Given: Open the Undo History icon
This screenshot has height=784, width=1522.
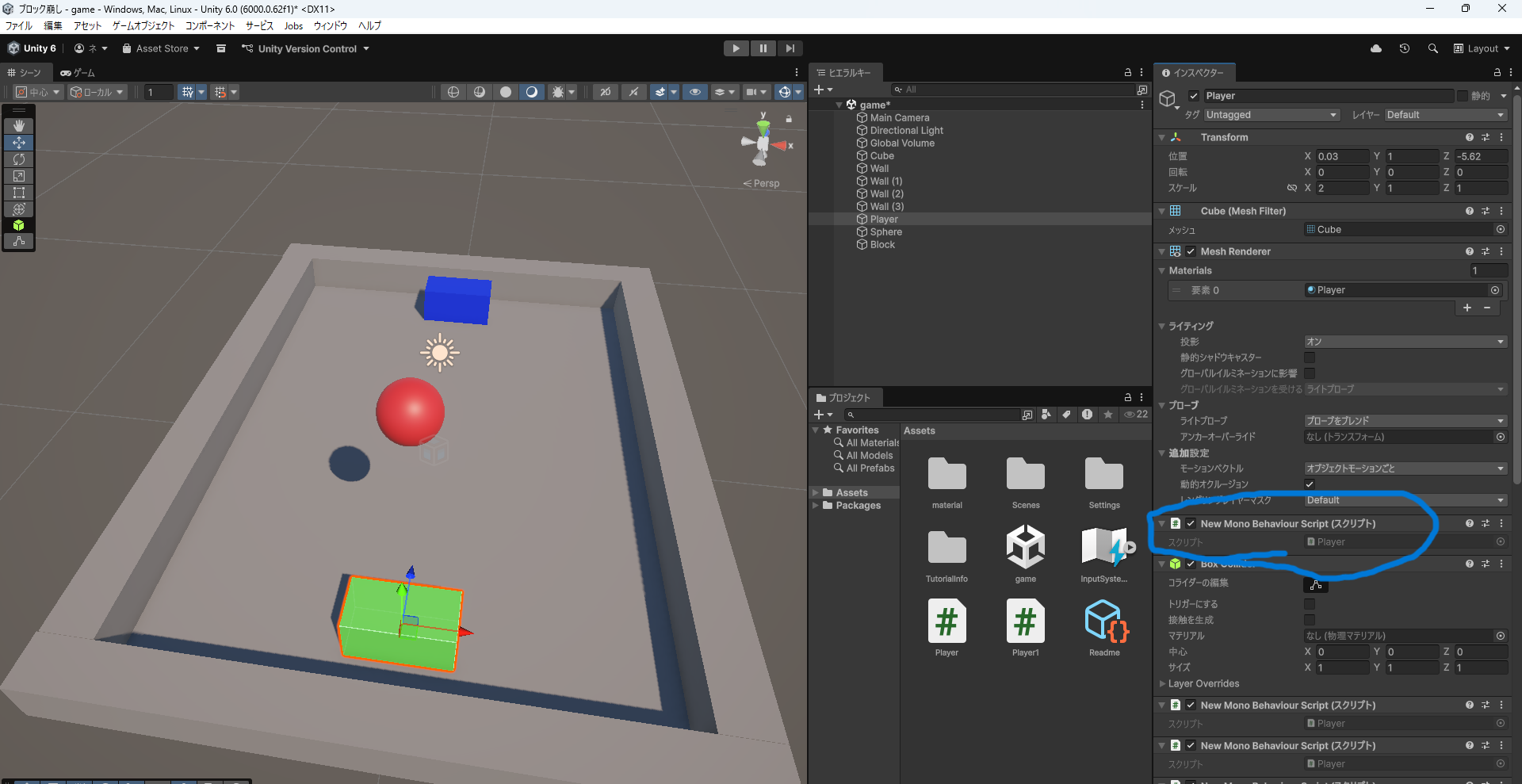Looking at the screenshot, I should [x=1404, y=48].
